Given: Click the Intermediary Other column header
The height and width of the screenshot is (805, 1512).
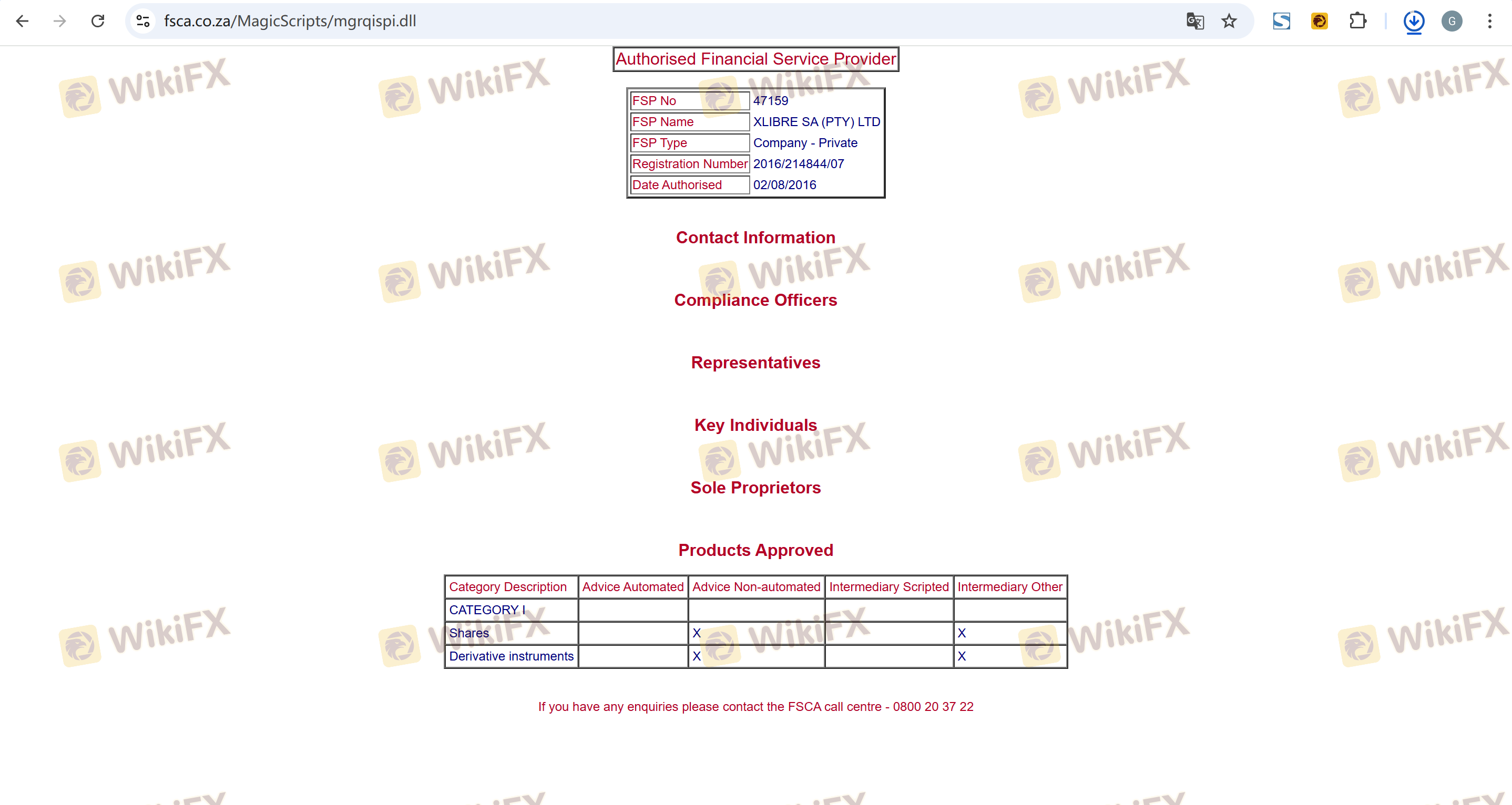Looking at the screenshot, I should (x=1009, y=587).
